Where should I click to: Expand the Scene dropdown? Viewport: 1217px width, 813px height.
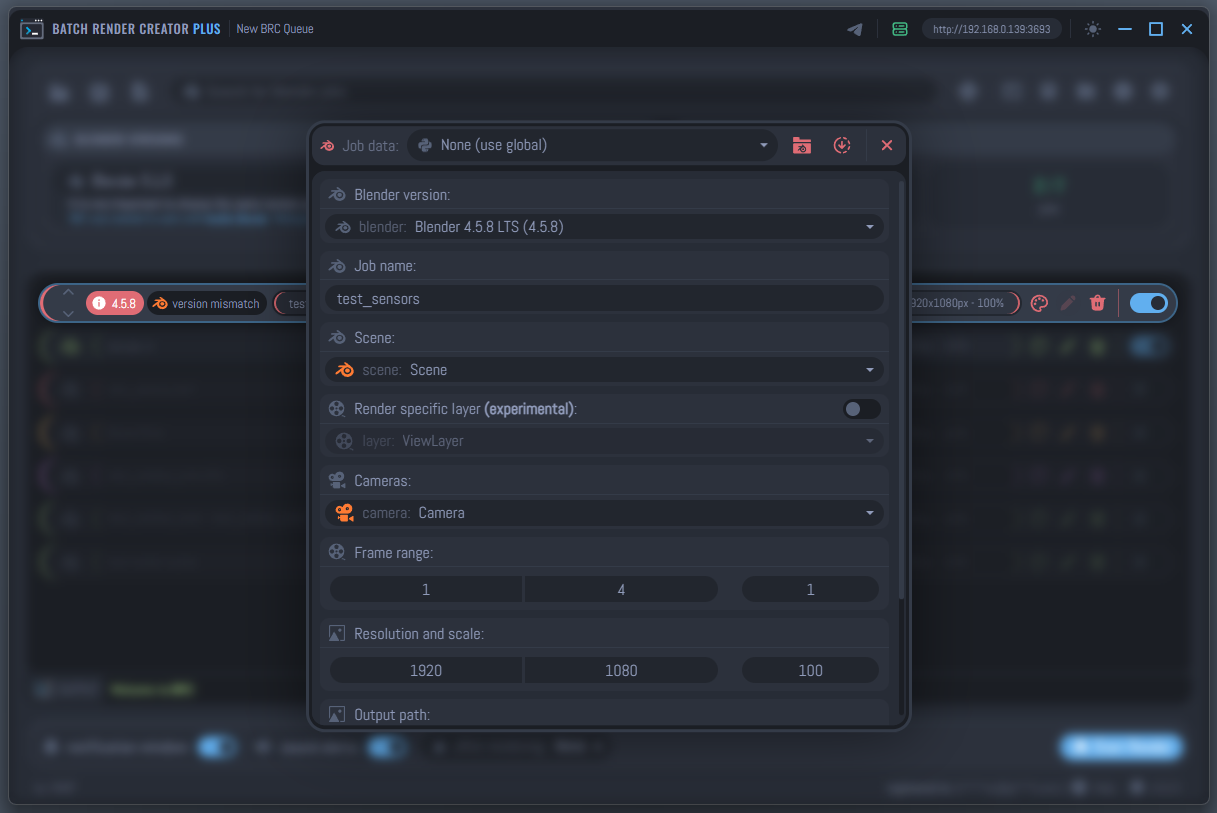(x=604, y=370)
